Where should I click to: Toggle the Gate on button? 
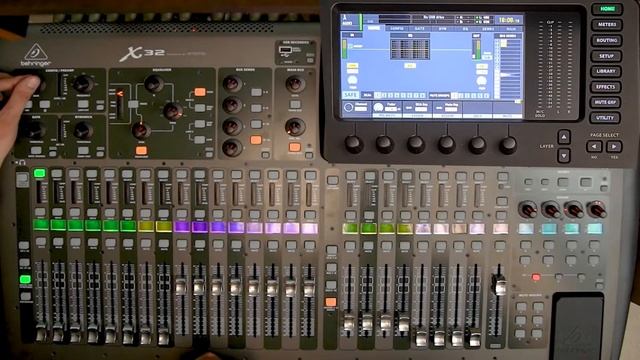[36, 151]
